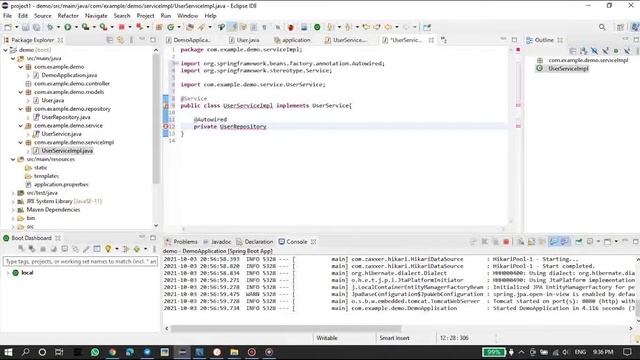
Task: Terminate the running app from Console toolbar
Action: [506, 242]
